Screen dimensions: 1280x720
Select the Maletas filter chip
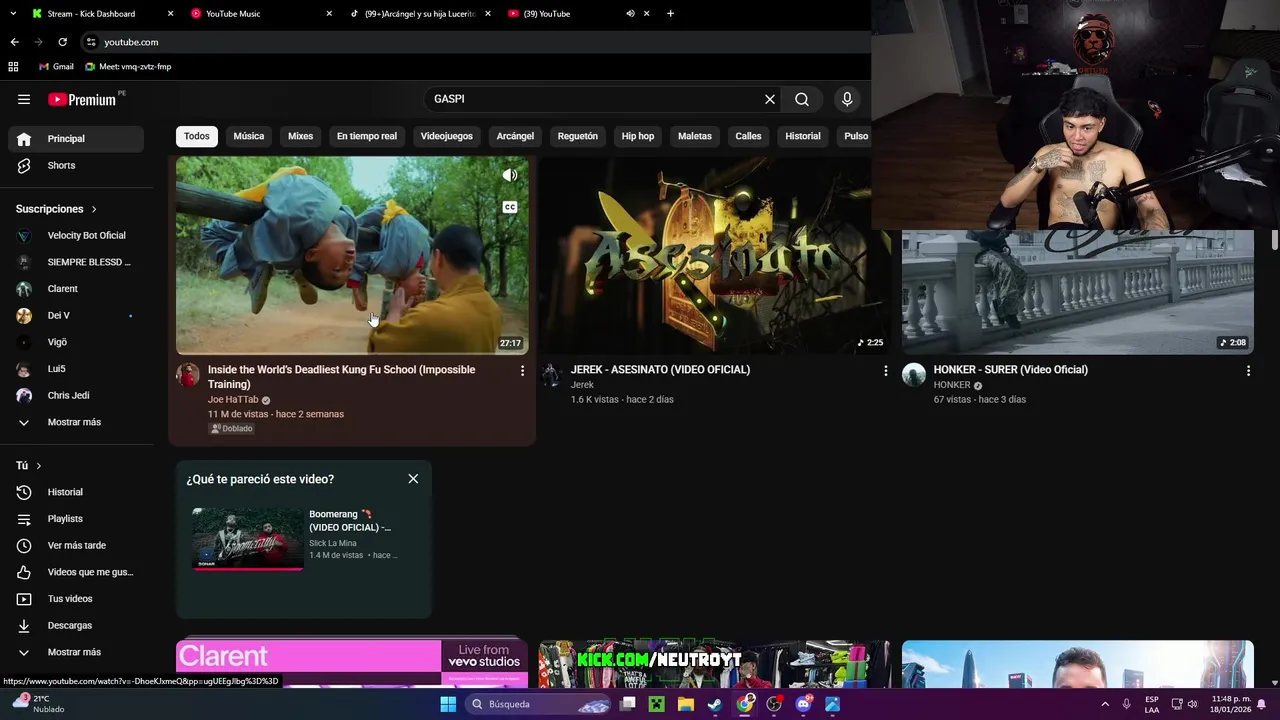695,136
